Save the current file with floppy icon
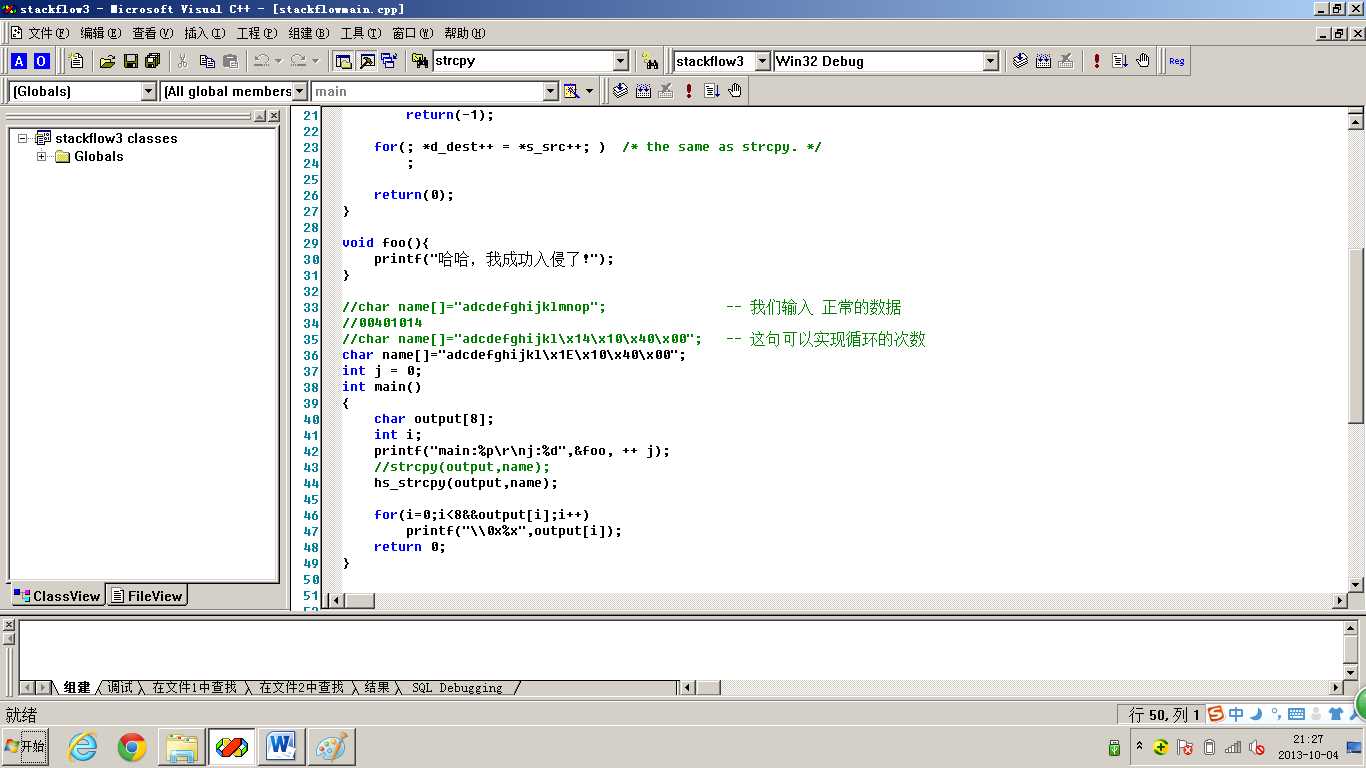1366x768 pixels. [x=130, y=61]
